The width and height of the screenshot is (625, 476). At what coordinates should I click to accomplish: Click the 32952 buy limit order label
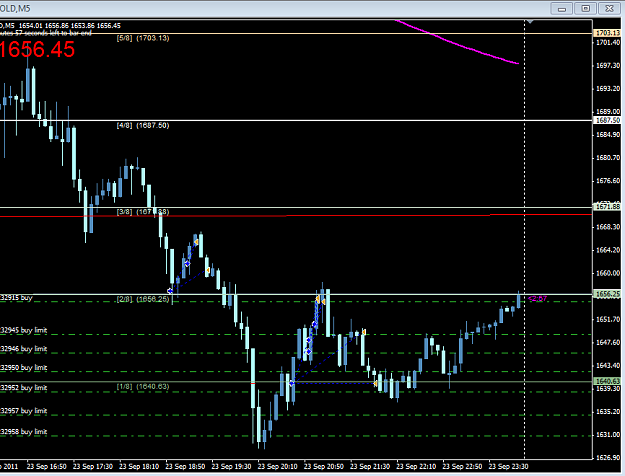(24, 387)
